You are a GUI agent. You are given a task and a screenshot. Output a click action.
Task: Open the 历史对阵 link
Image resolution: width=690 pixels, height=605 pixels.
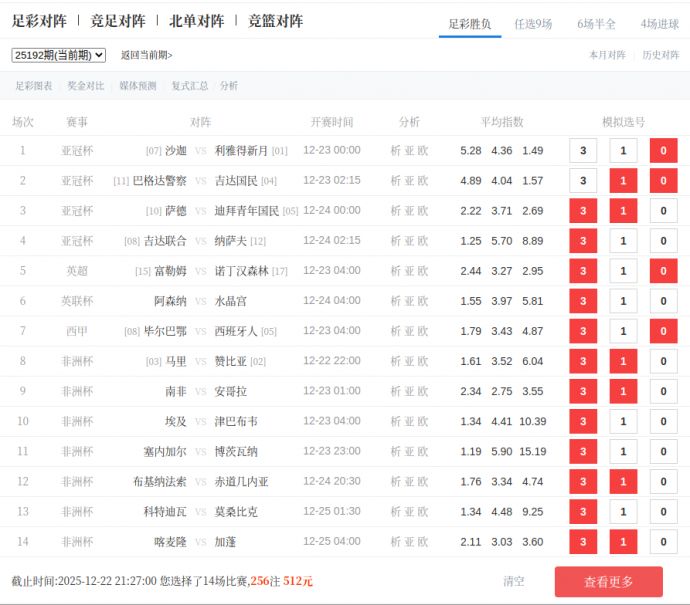point(660,55)
